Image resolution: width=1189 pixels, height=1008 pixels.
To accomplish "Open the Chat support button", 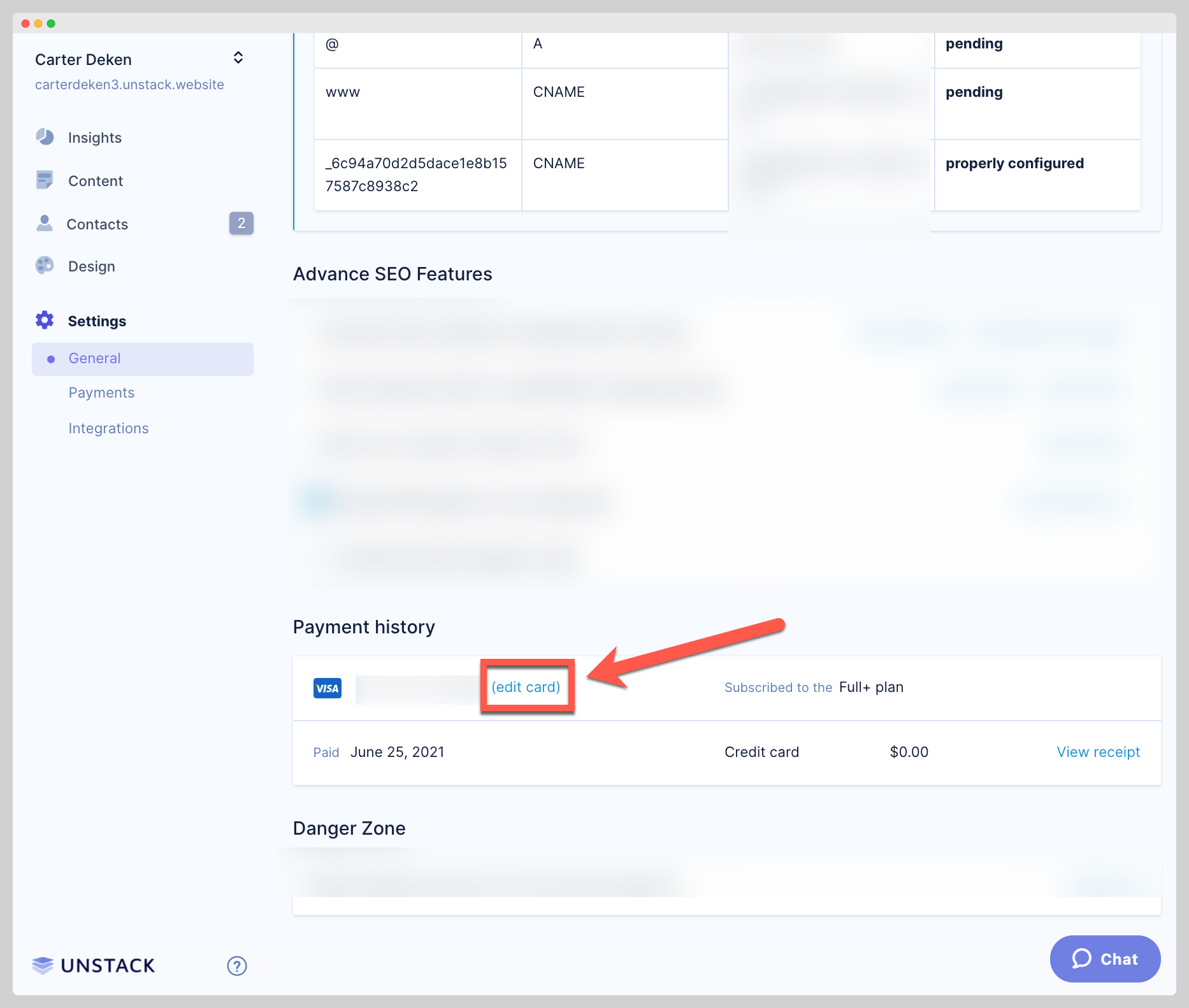I will tap(1105, 959).
